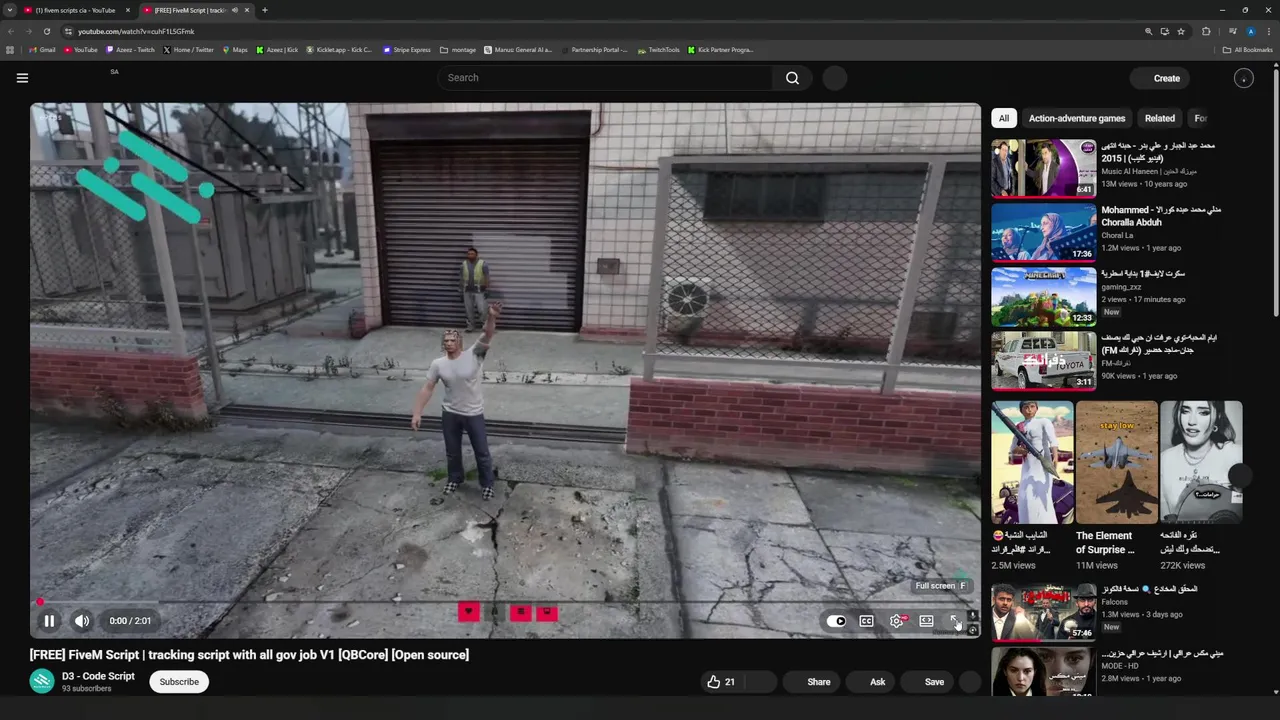1280x720 pixels.
Task: Open the Chrome three-dot menu
Action: click(x=1267, y=31)
